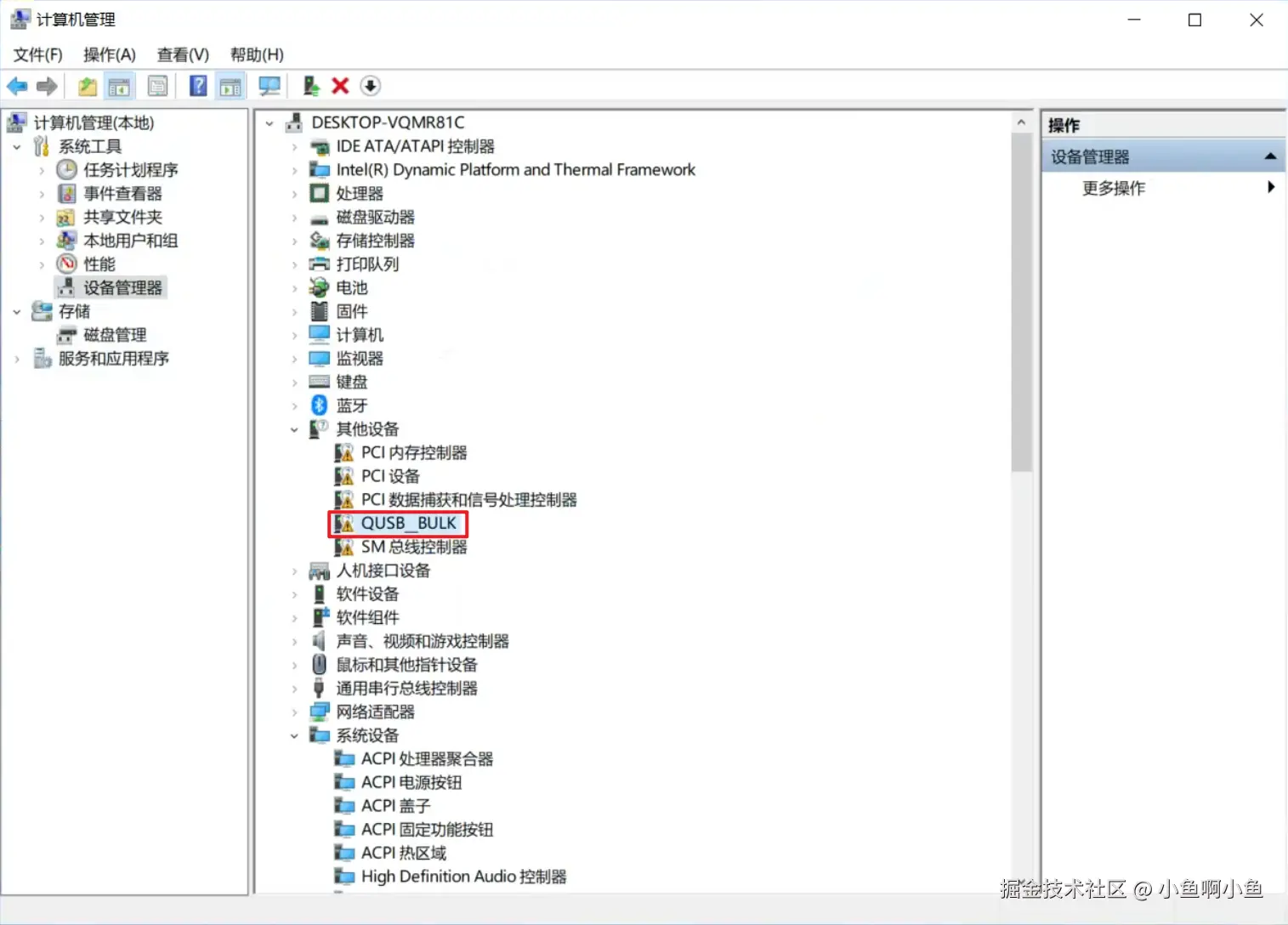This screenshot has height=925, width=1288.
Task: Collapse the 设备管理器 section in the actions pane
Action: click(x=1270, y=156)
